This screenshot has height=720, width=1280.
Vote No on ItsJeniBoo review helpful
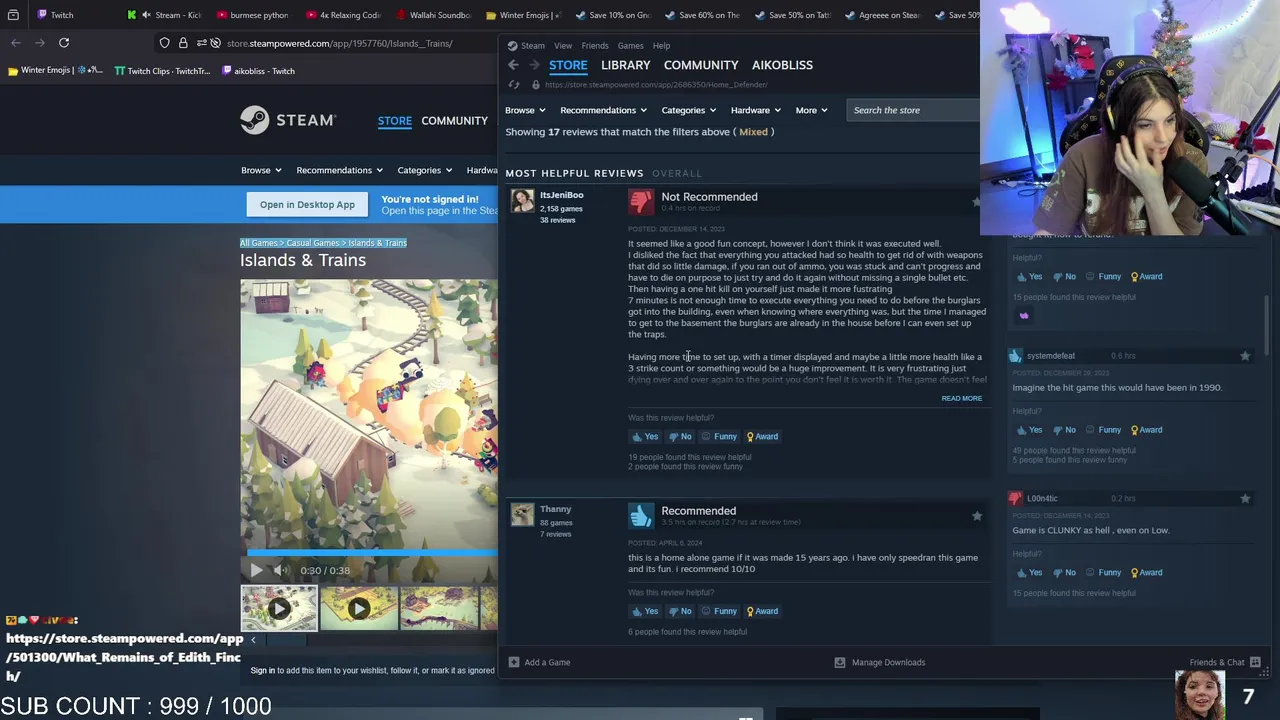click(680, 436)
